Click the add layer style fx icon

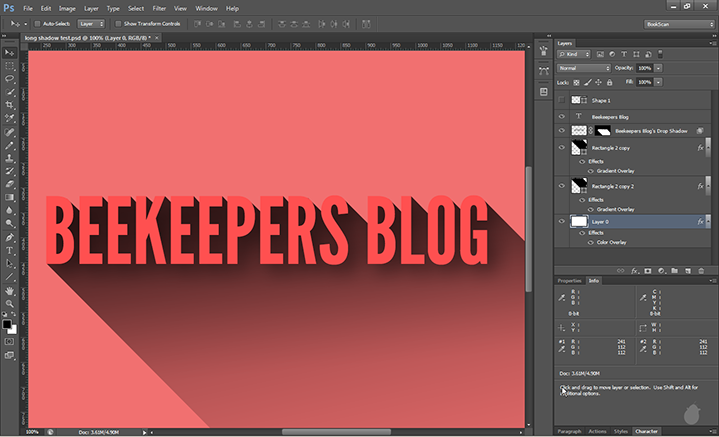point(633,270)
